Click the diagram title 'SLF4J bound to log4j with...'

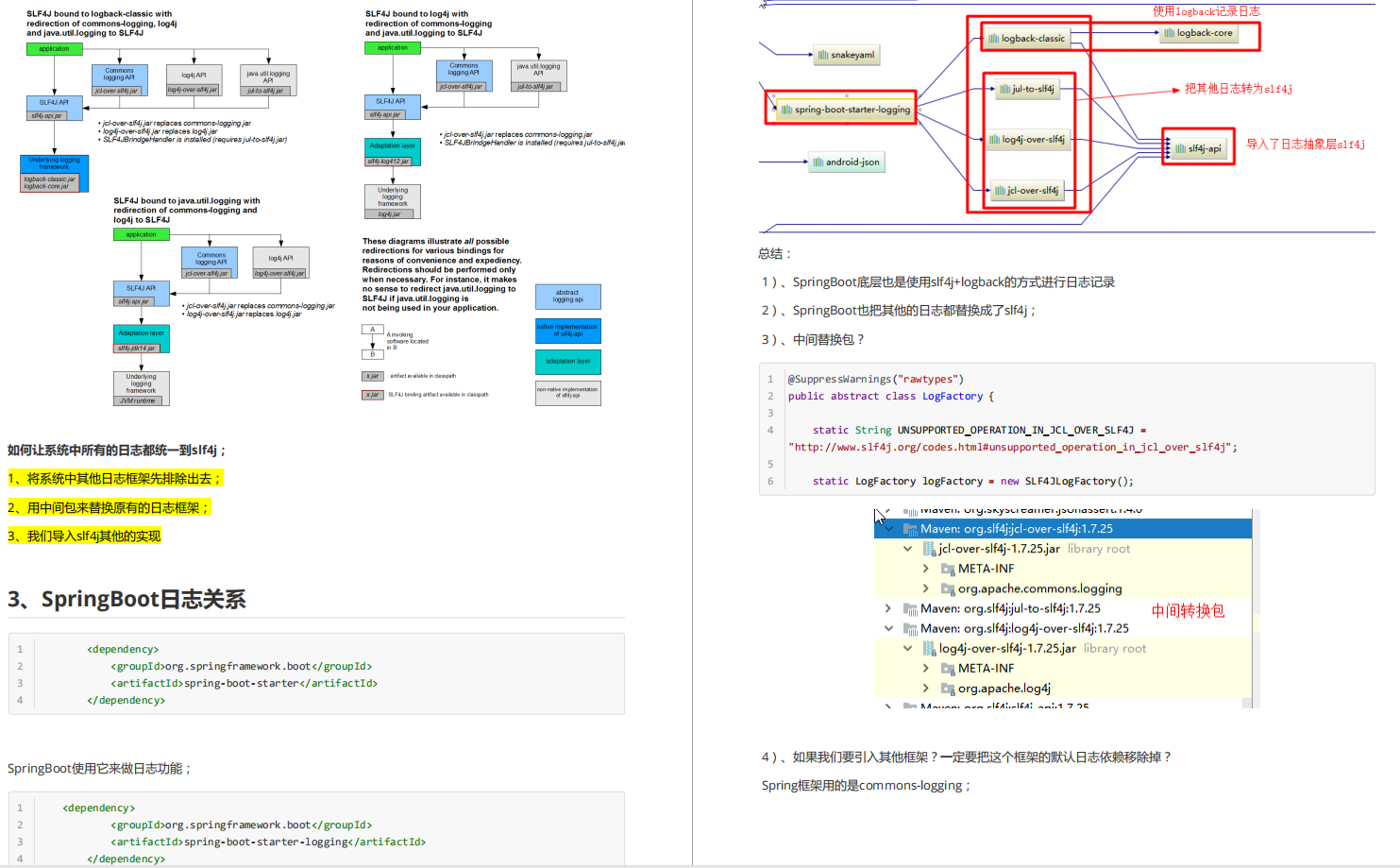coord(429,24)
